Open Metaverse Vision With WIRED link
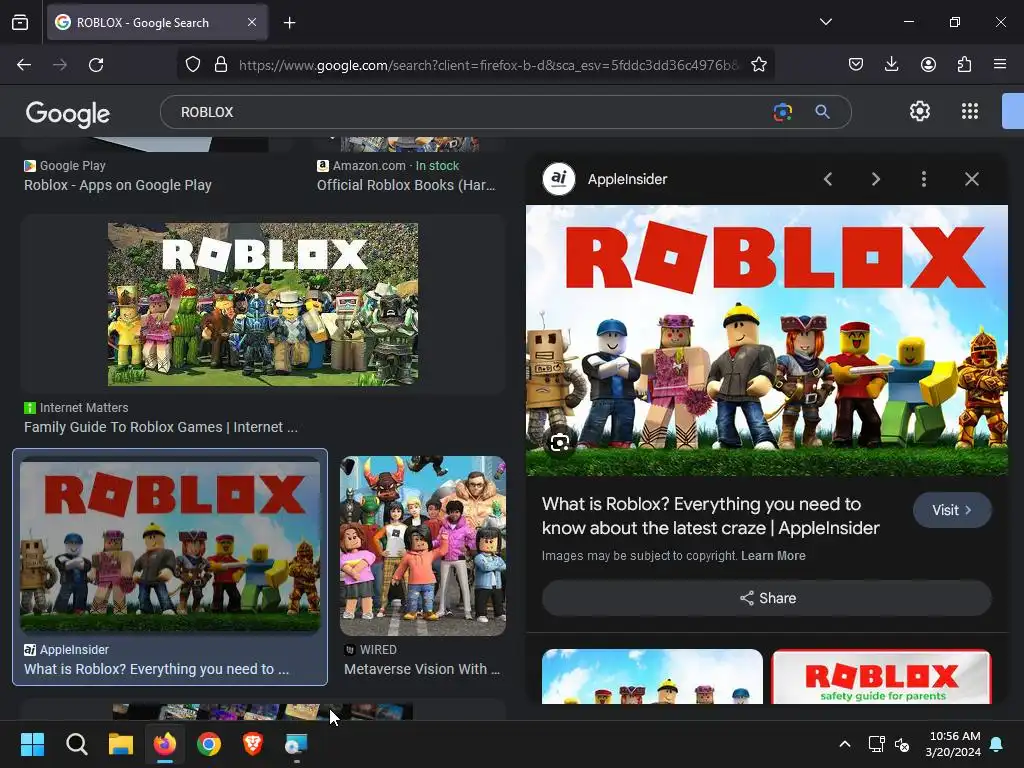This screenshot has width=1024, height=768. [x=422, y=669]
